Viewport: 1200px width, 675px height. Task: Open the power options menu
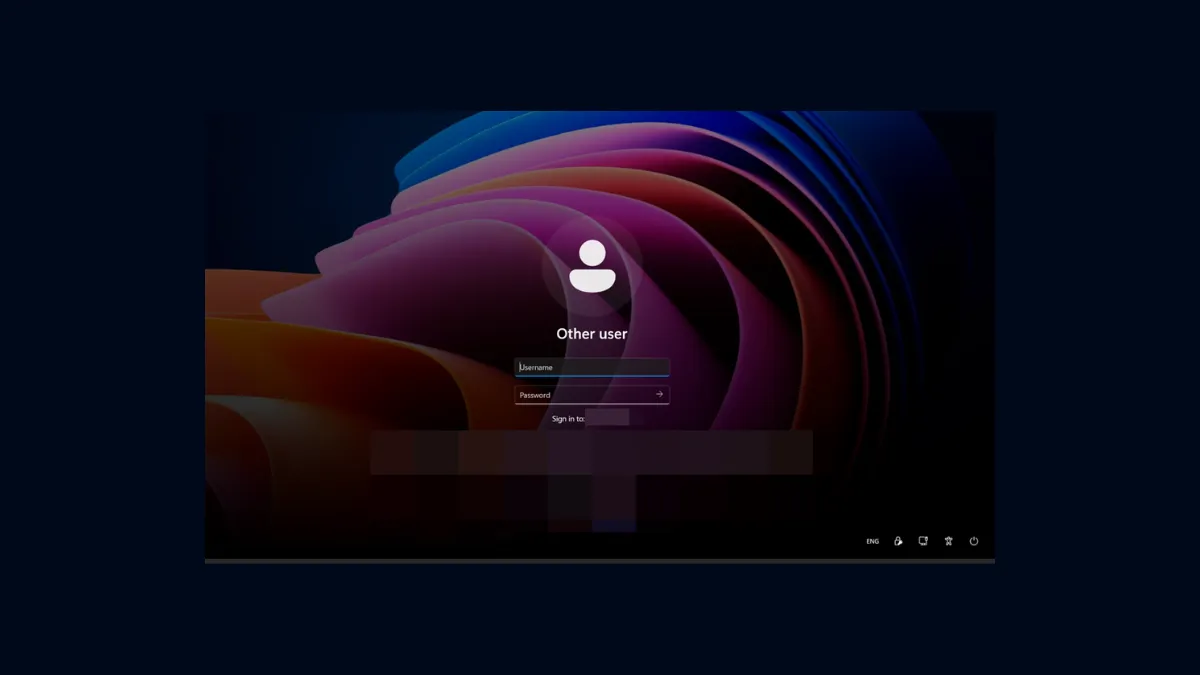pos(973,541)
